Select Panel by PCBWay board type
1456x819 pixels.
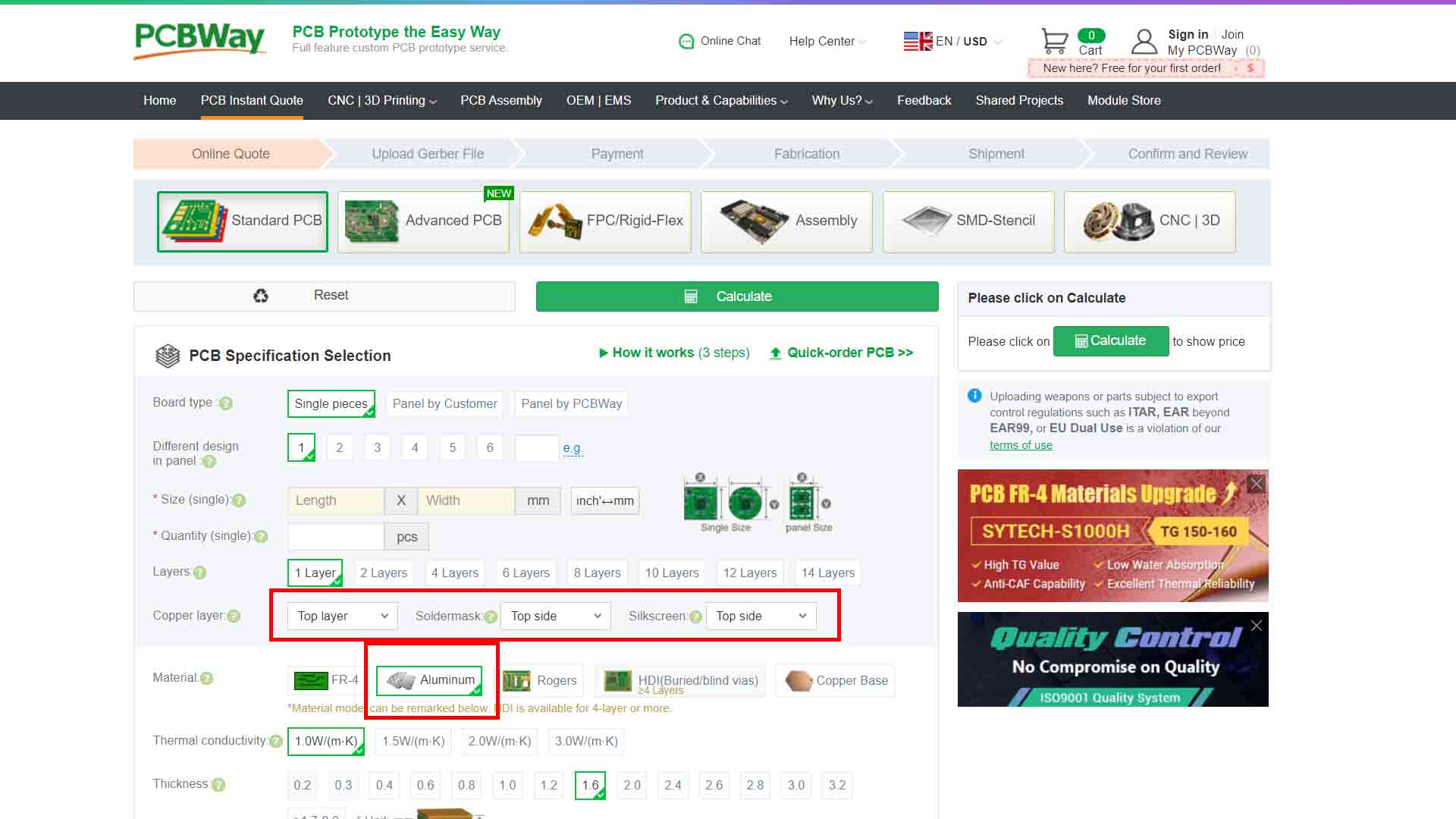571,403
